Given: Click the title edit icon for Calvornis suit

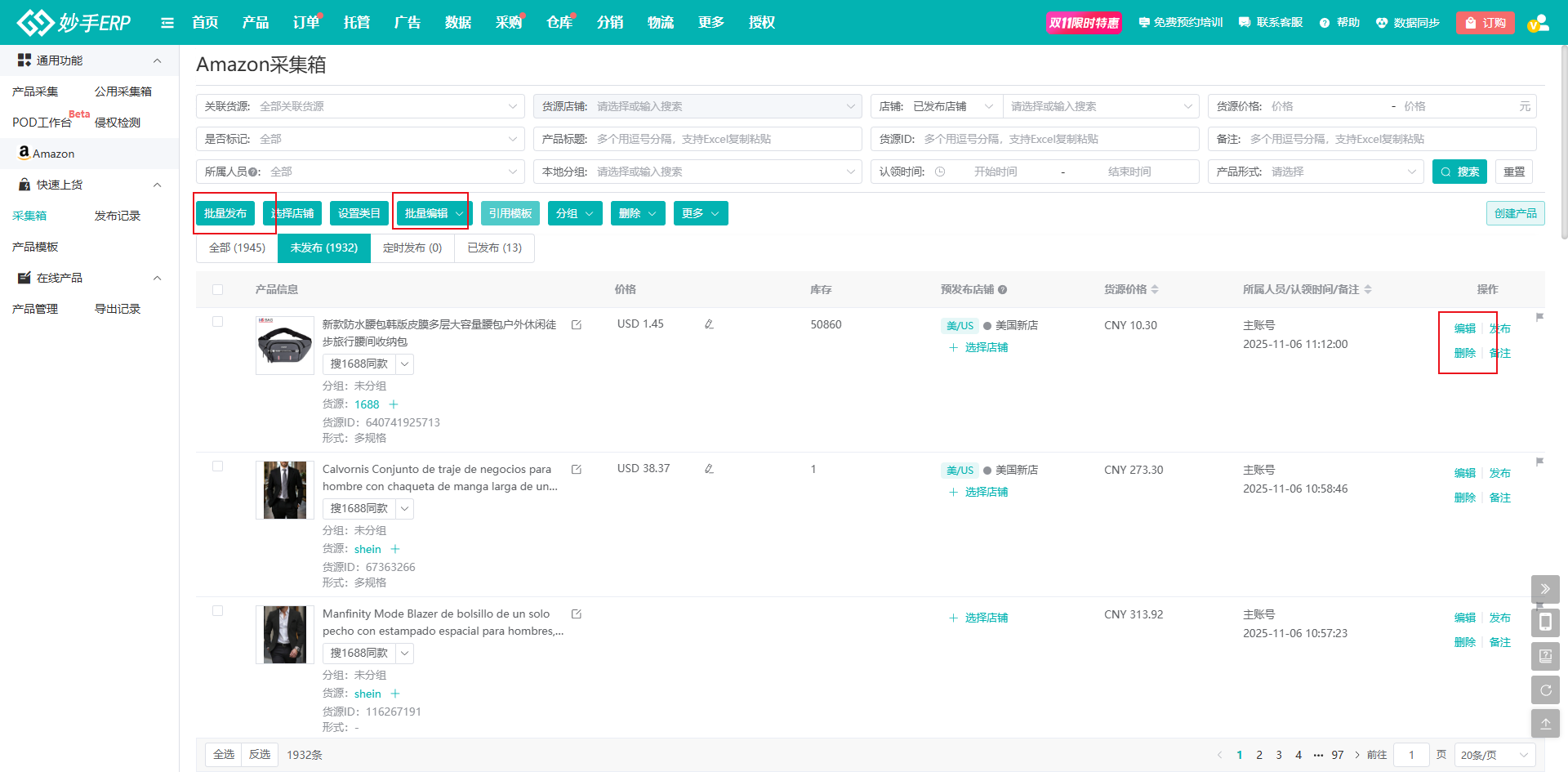Looking at the screenshot, I should 577,470.
